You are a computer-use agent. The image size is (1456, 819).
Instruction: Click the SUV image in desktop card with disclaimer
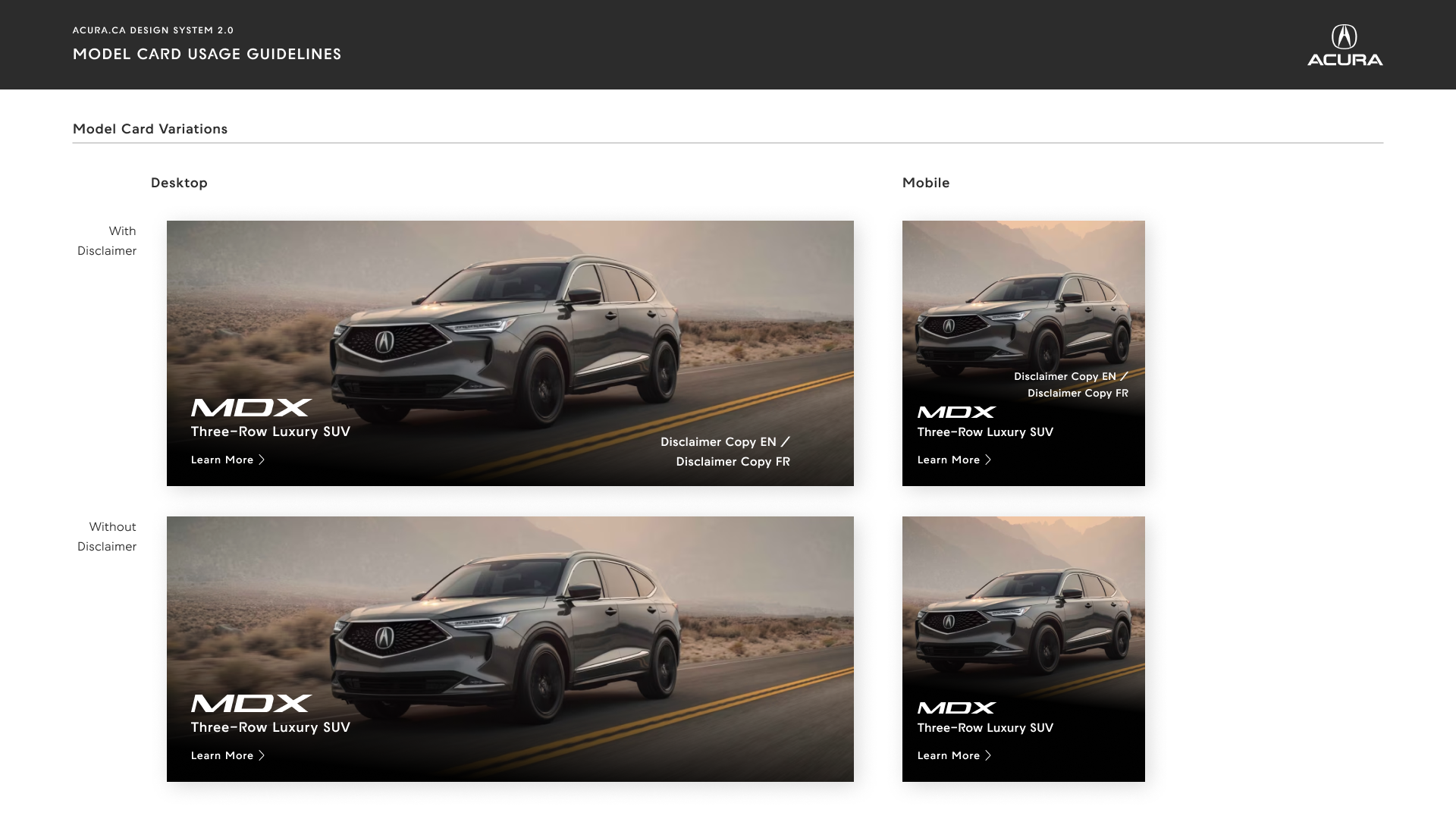pyautogui.click(x=504, y=341)
